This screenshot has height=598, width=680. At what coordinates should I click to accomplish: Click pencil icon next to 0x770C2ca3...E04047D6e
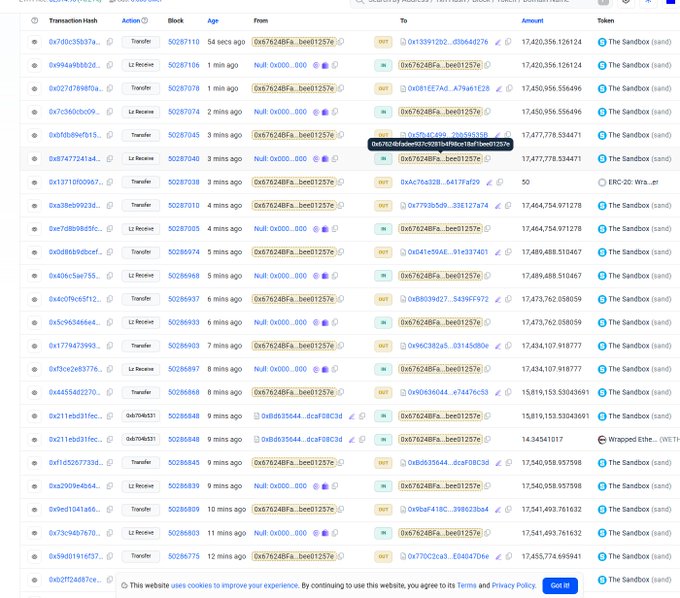pos(499,556)
